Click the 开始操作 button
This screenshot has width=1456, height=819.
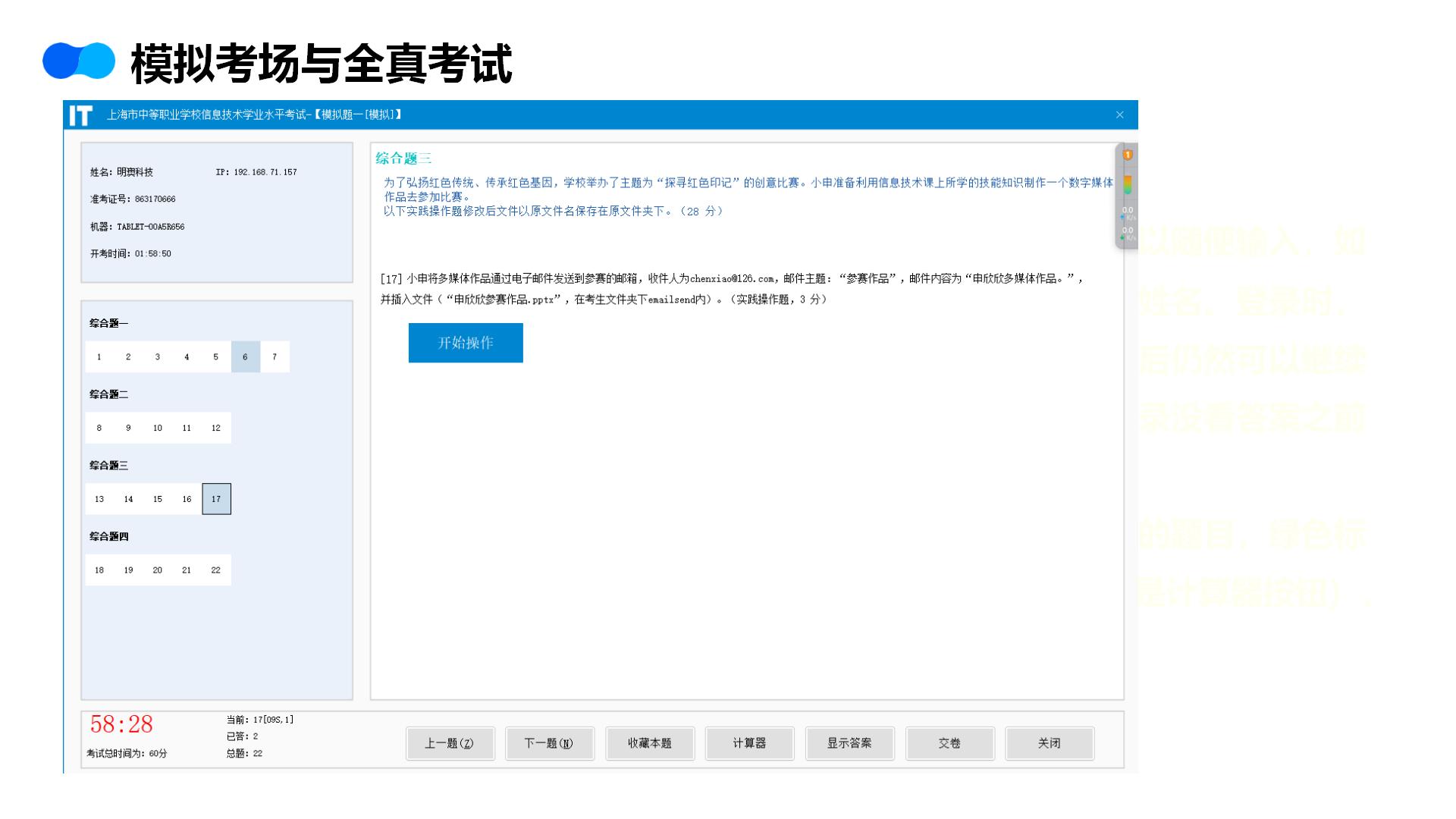pyautogui.click(x=466, y=343)
